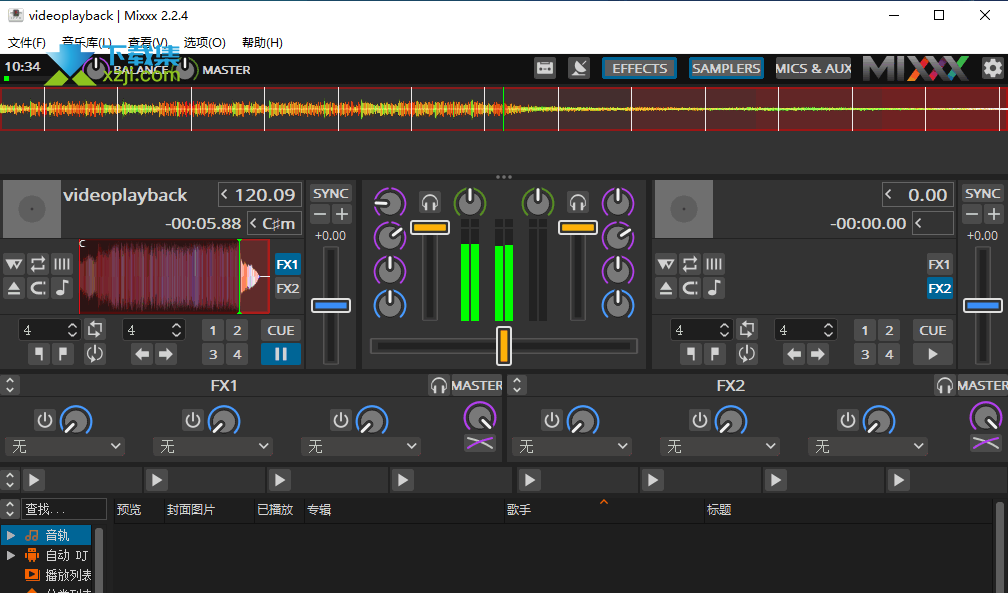Open second effect dropdown in FX1
Screen dimensions: 1008x593
coord(212,446)
